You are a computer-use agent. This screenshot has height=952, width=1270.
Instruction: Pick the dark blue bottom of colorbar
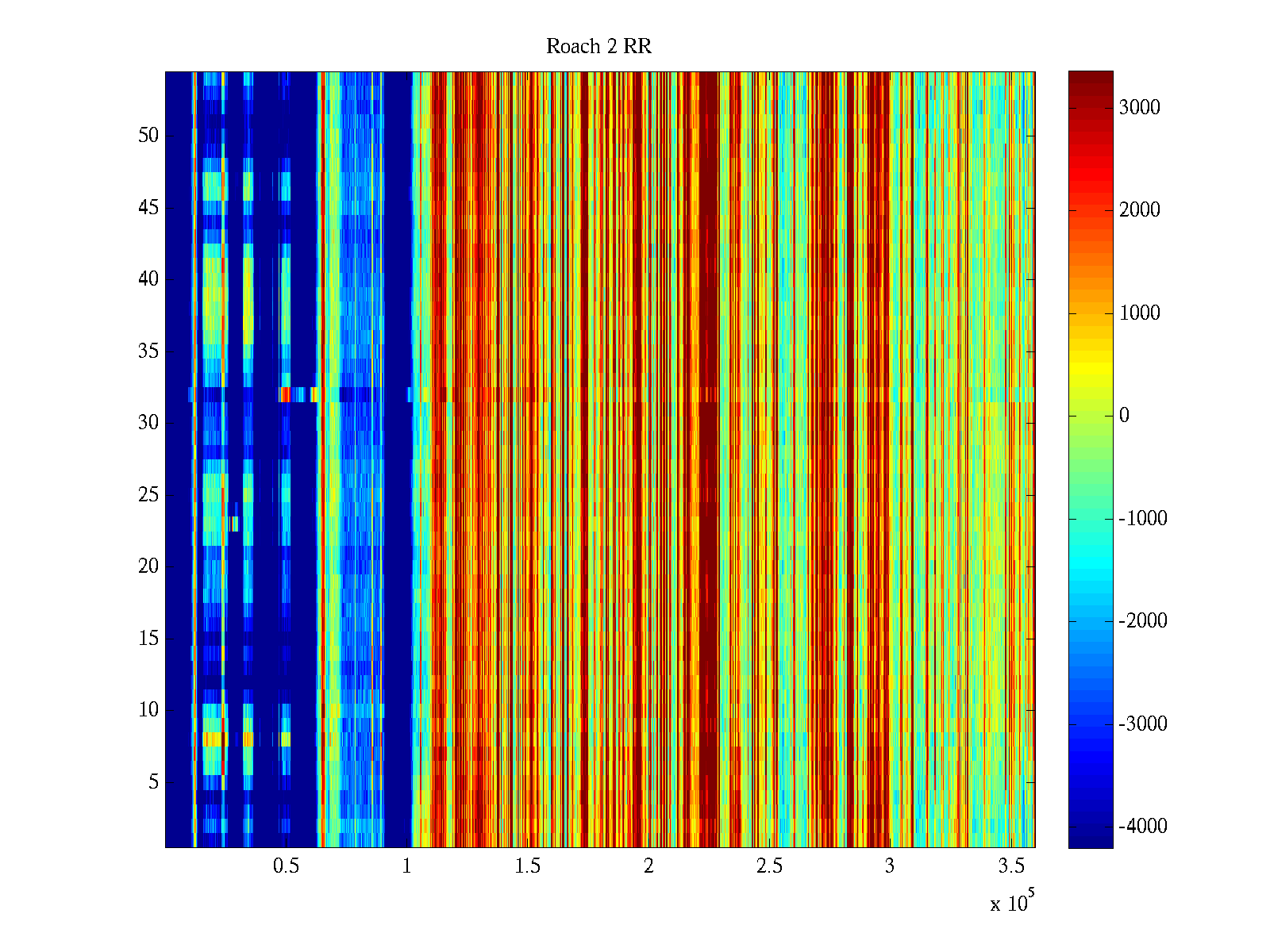[x=1091, y=839]
